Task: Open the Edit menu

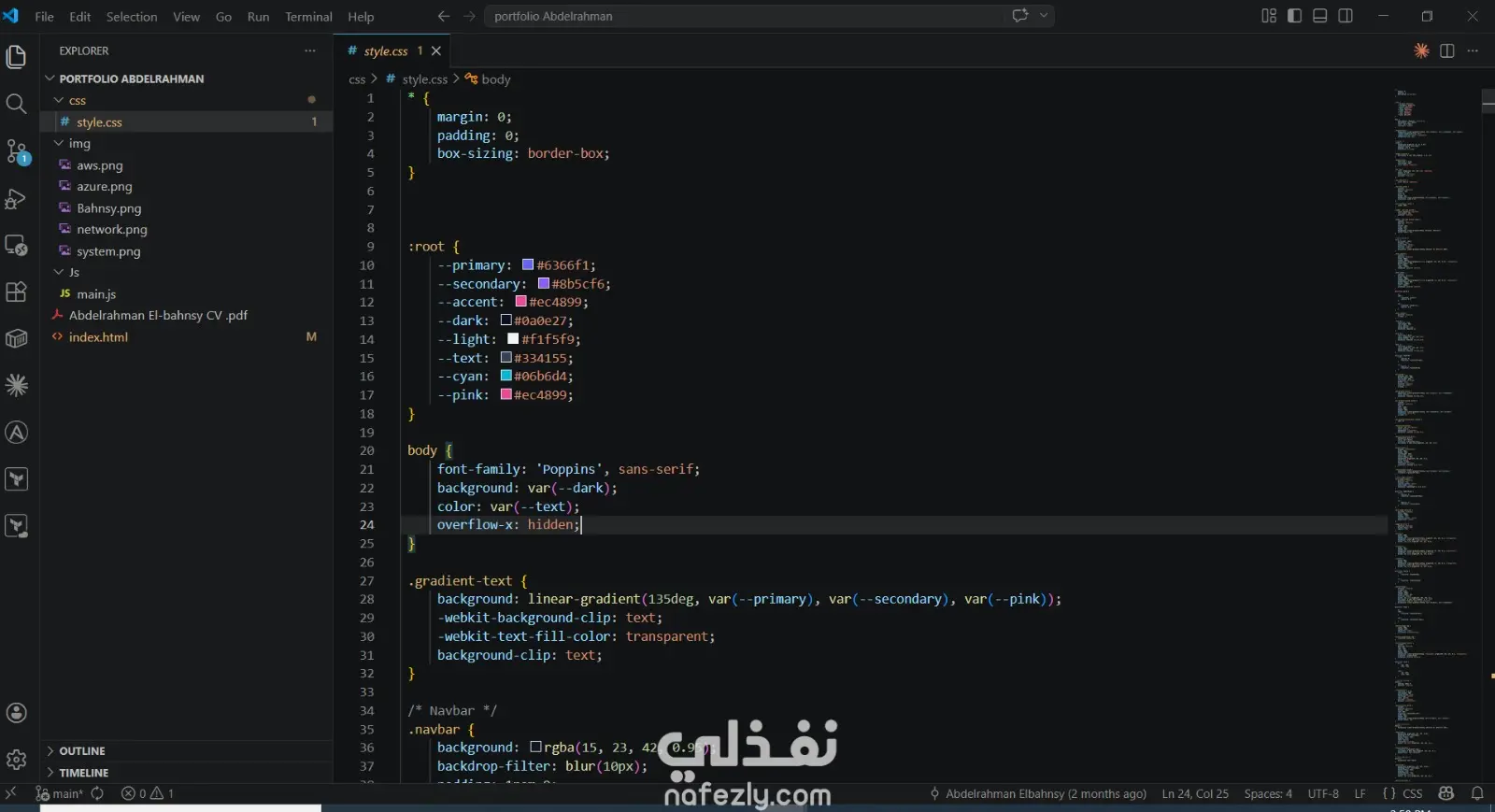Action: [80, 17]
